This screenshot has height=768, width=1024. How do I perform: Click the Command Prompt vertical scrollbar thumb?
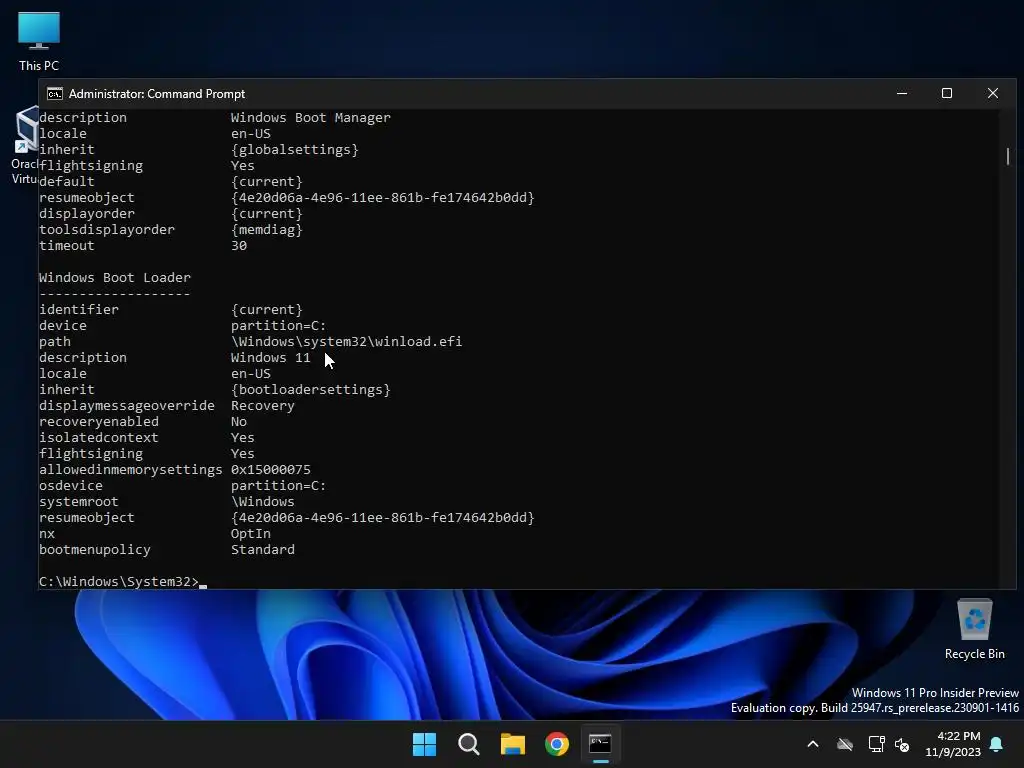(x=1008, y=156)
